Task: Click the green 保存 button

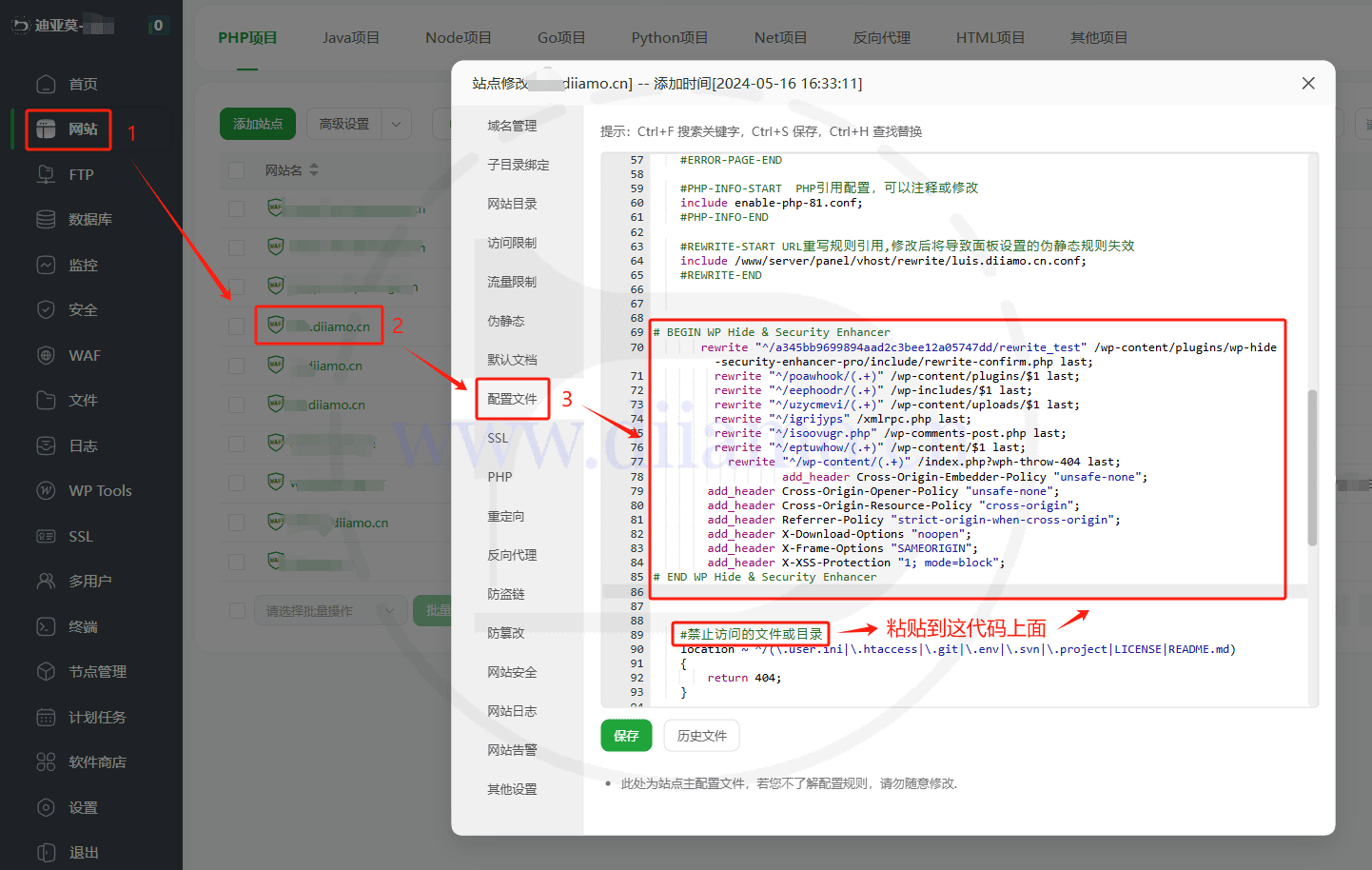Action: coord(626,736)
